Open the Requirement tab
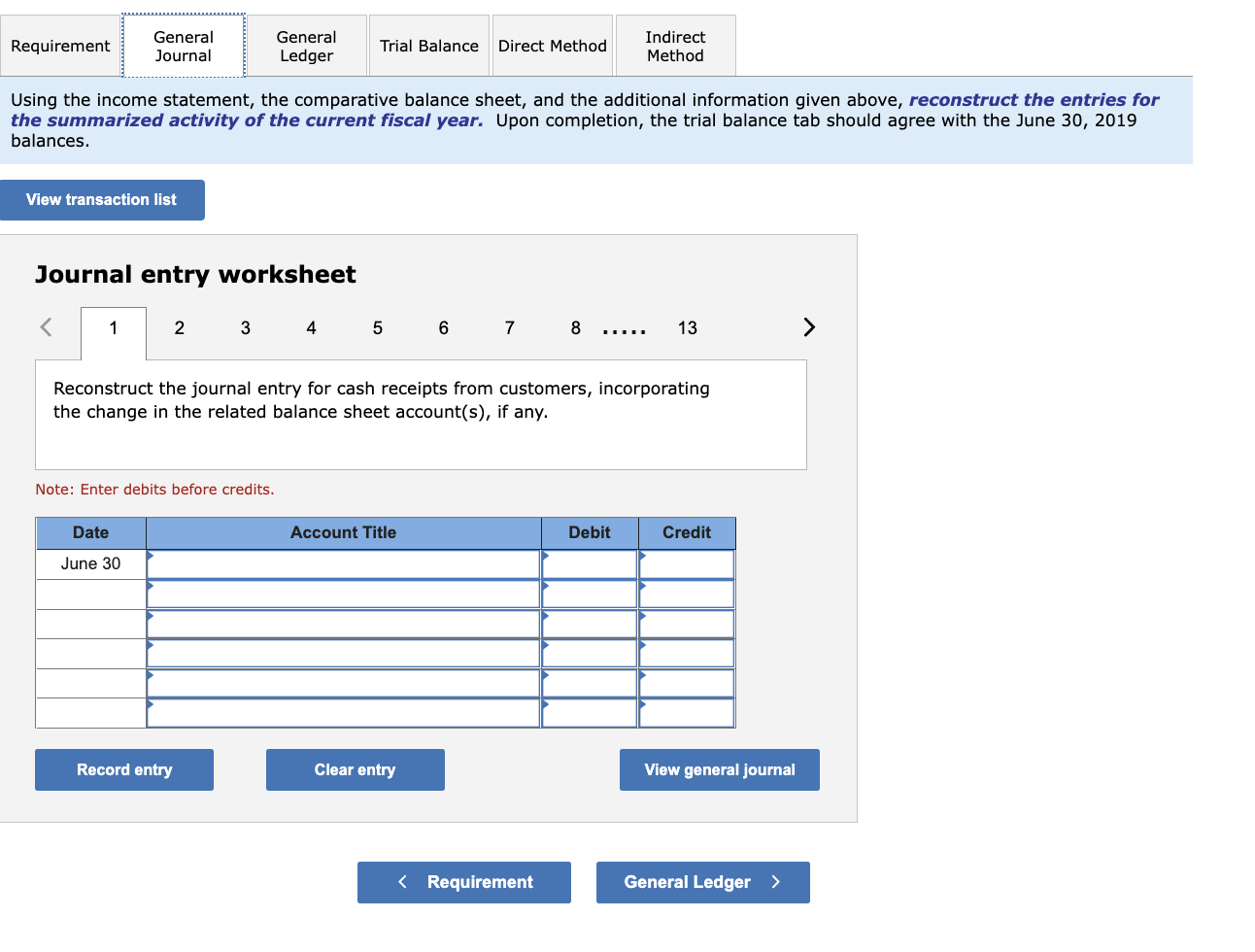Screen dimensions: 1255x952 pos(60,46)
